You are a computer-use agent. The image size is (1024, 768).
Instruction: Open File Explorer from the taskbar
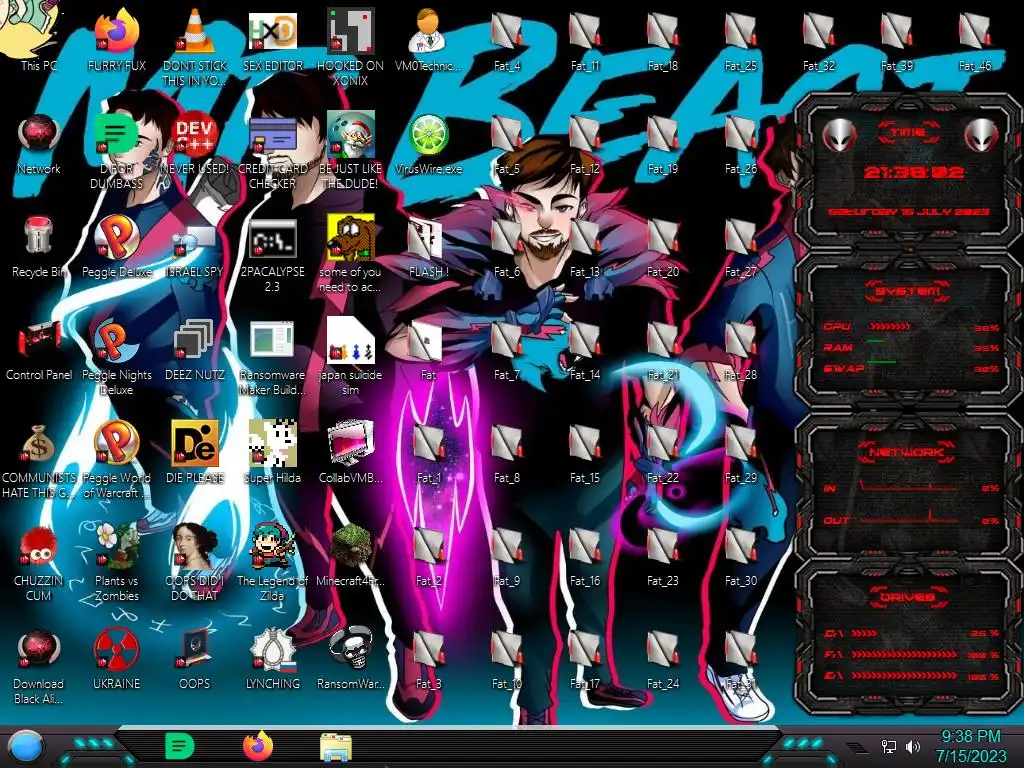(336, 747)
